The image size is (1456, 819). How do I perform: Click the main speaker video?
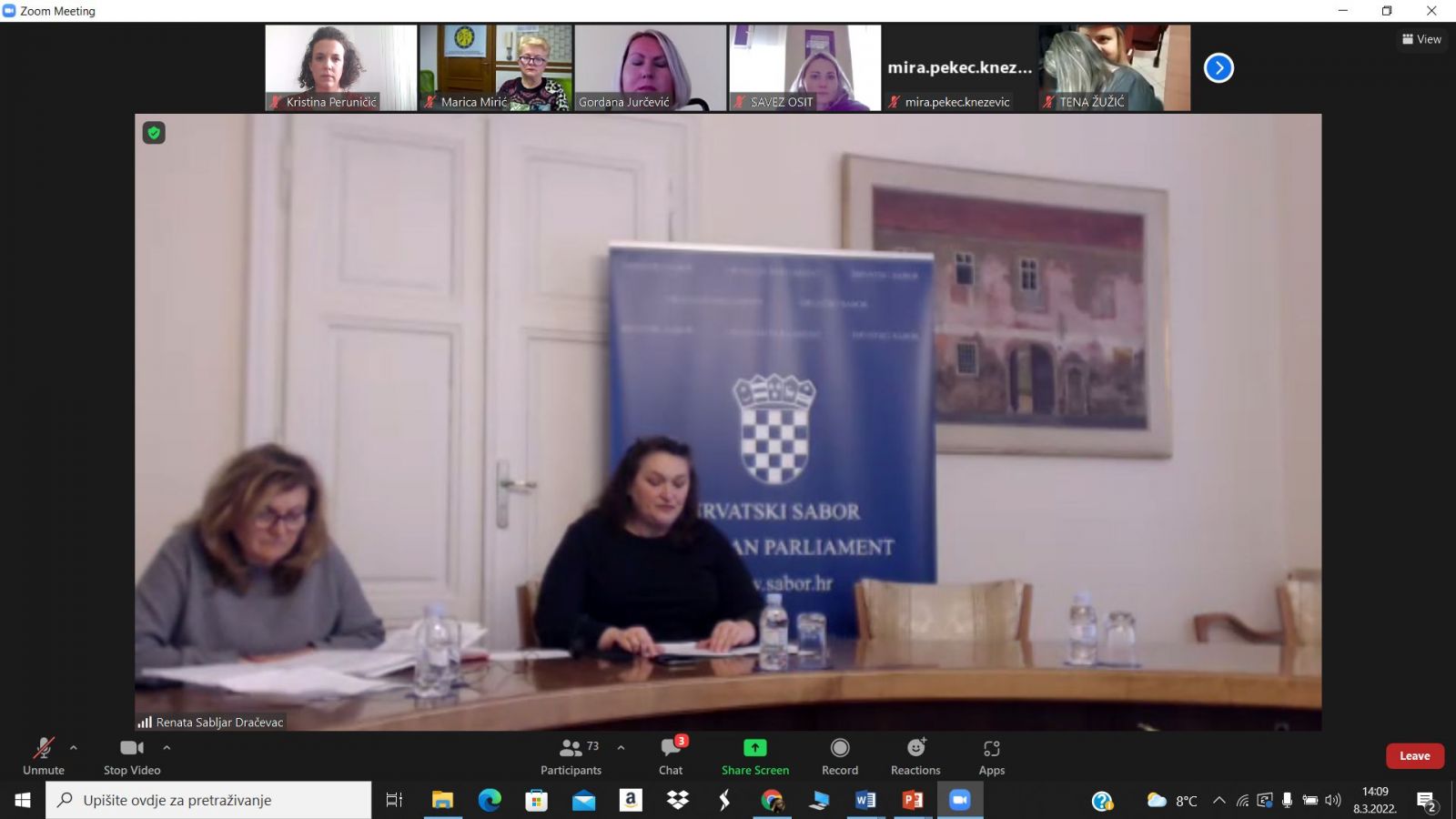point(728,421)
